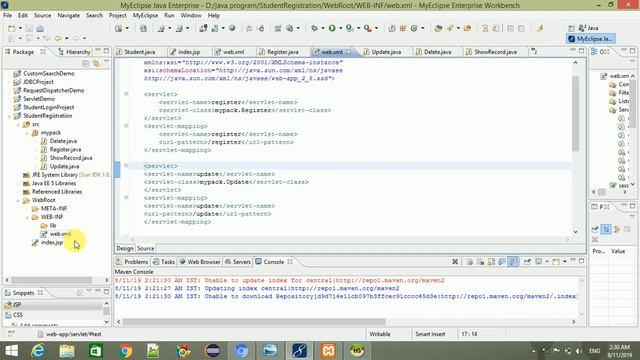The image size is (640, 360).
Task: Open the Navigate menu
Action: tap(68, 16)
